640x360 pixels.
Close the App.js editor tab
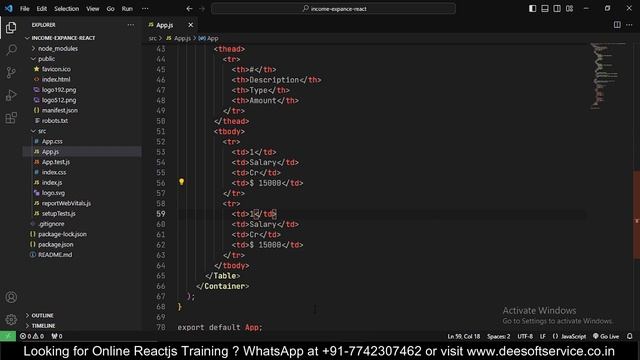191,25
